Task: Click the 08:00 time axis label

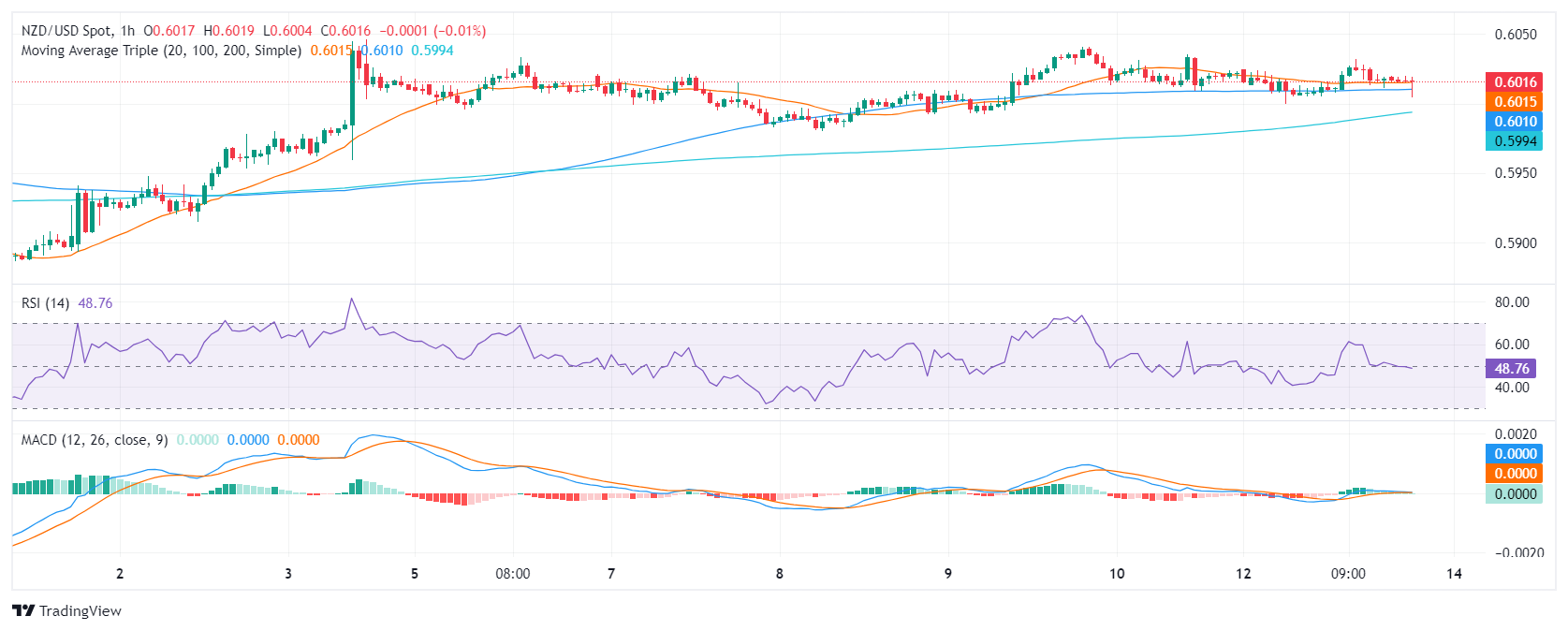Action: (512, 574)
